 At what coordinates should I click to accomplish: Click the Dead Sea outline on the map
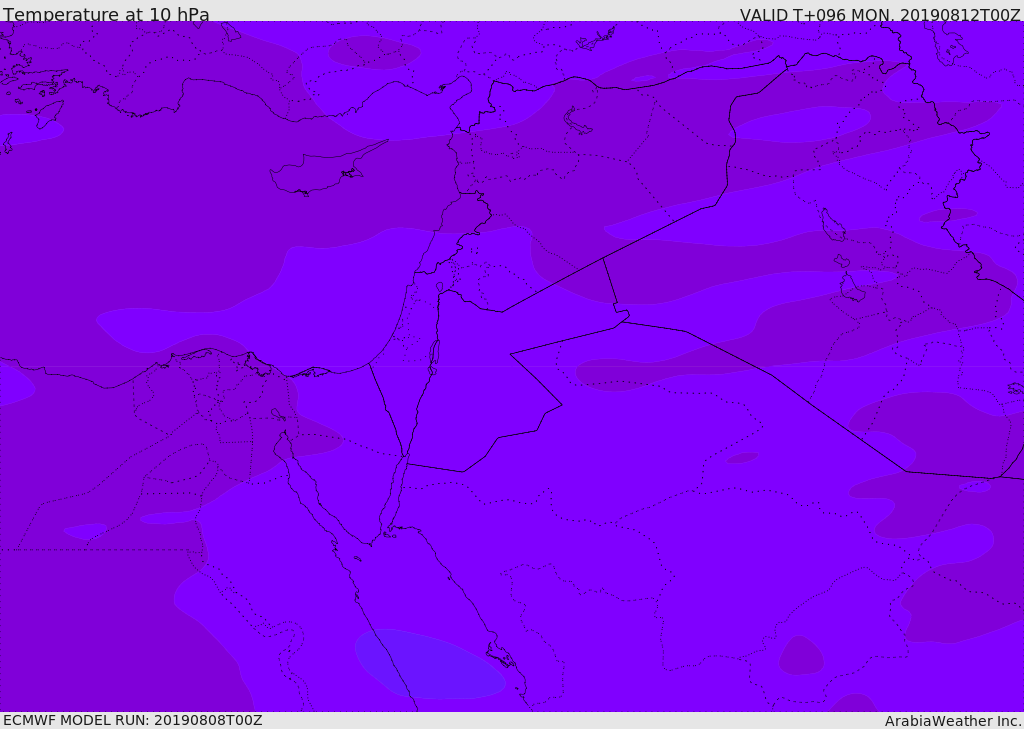(434, 357)
